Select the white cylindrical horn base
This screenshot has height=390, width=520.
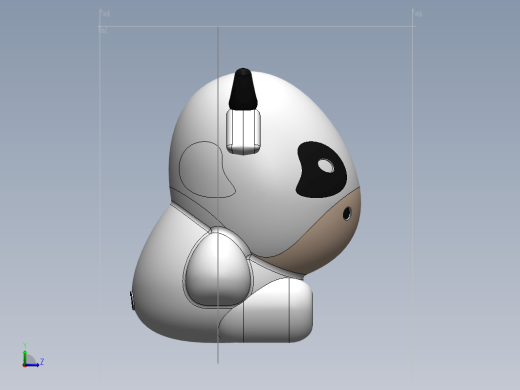tap(243, 132)
